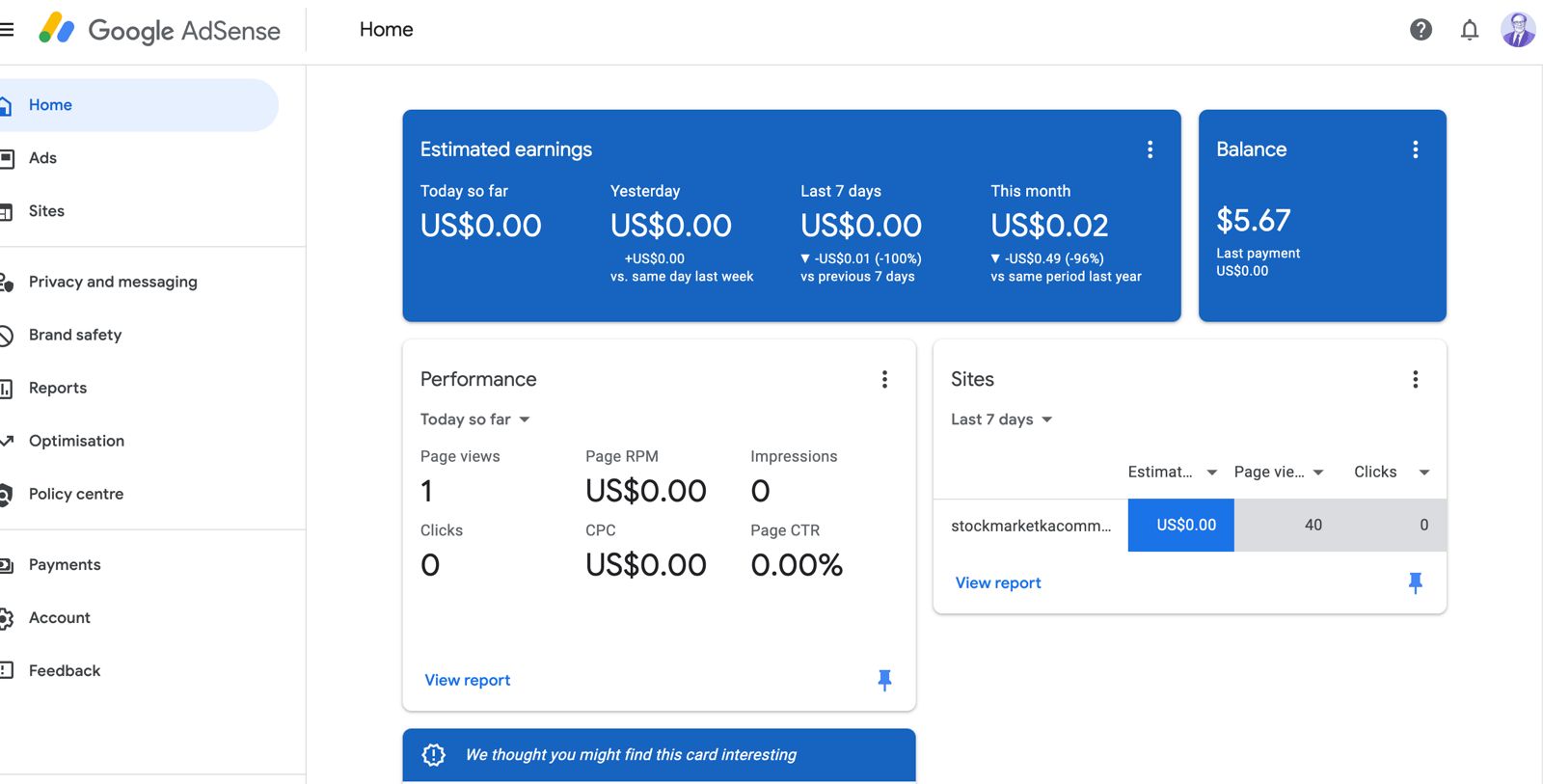Click the Page CTR 0.00% value

(x=797, y=565)
